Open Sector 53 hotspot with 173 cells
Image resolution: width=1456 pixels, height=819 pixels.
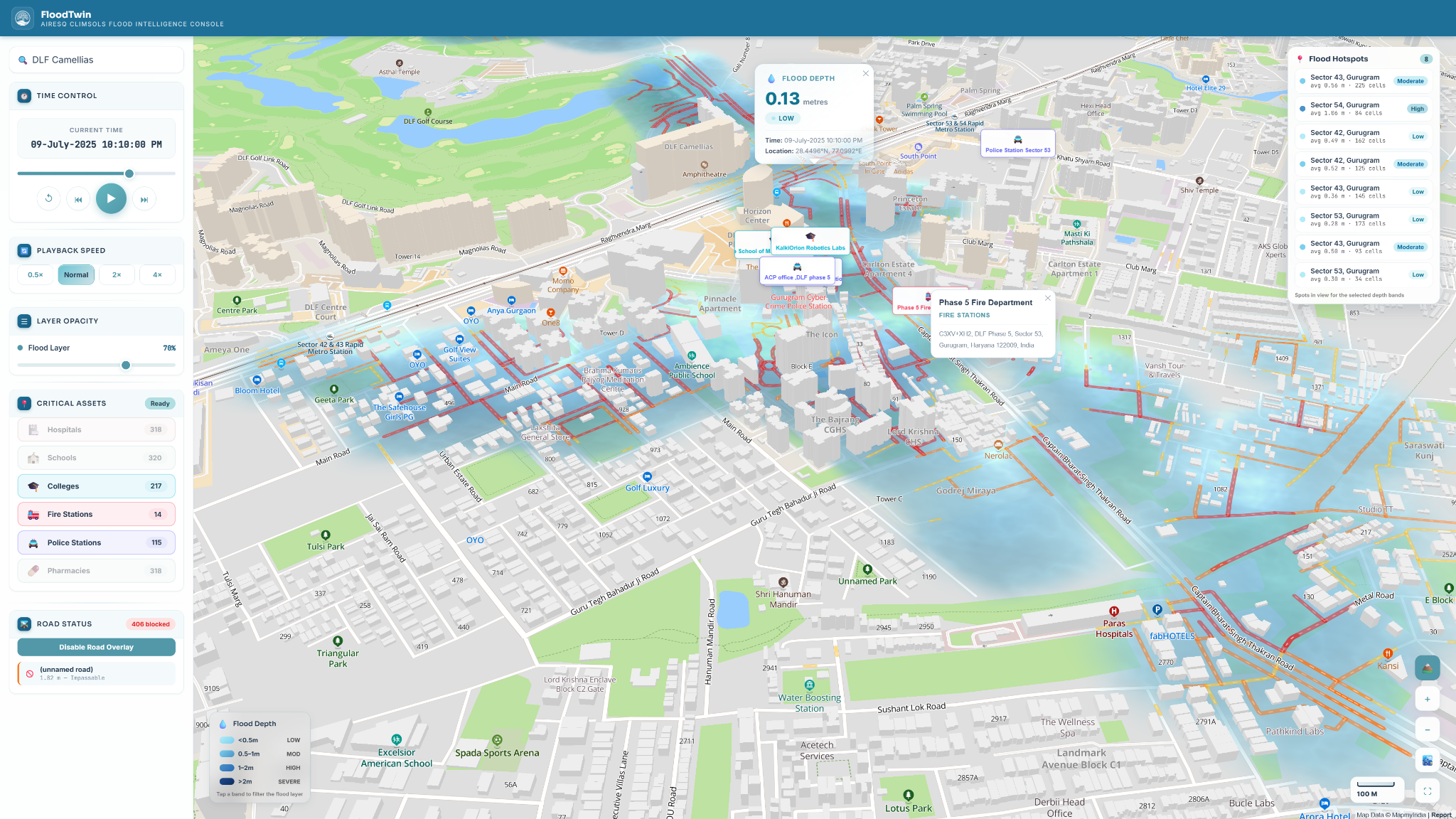tap(1364, 220)
